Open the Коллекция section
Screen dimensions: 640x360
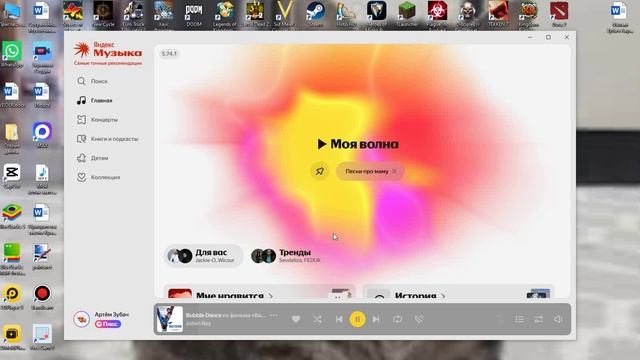point(99,177)
